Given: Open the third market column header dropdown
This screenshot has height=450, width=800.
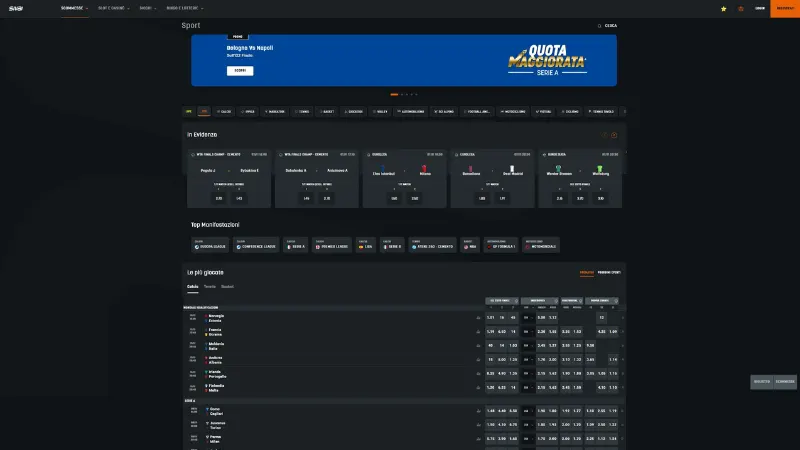Looking at the screenshot, I should (x=572, y=301).
